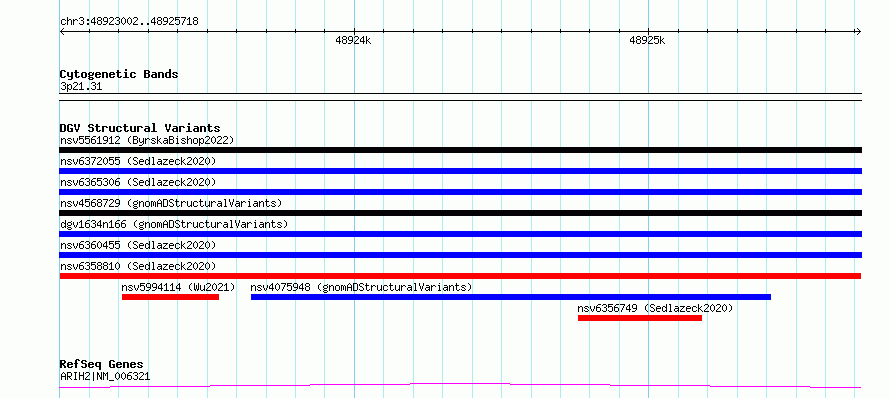Viewport: 890px width, 398px height.
Task: Click the Cytogenetic Bands track title
Action: (119, 74)
